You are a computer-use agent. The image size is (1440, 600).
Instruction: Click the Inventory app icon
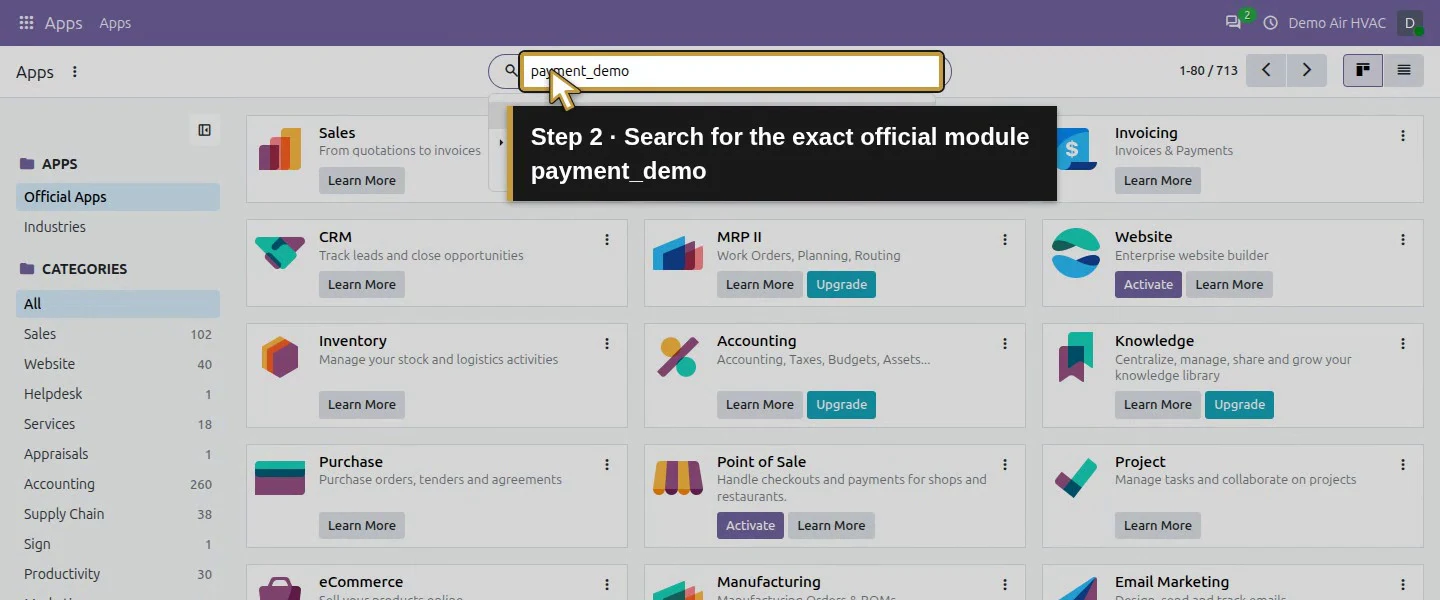[280, 357]
